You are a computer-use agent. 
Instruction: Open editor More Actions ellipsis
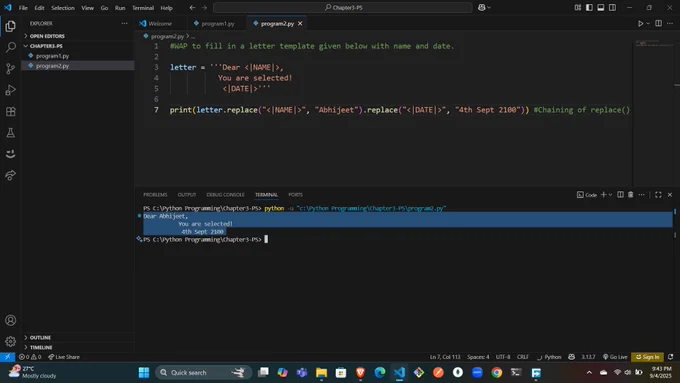tap(670, 23)
